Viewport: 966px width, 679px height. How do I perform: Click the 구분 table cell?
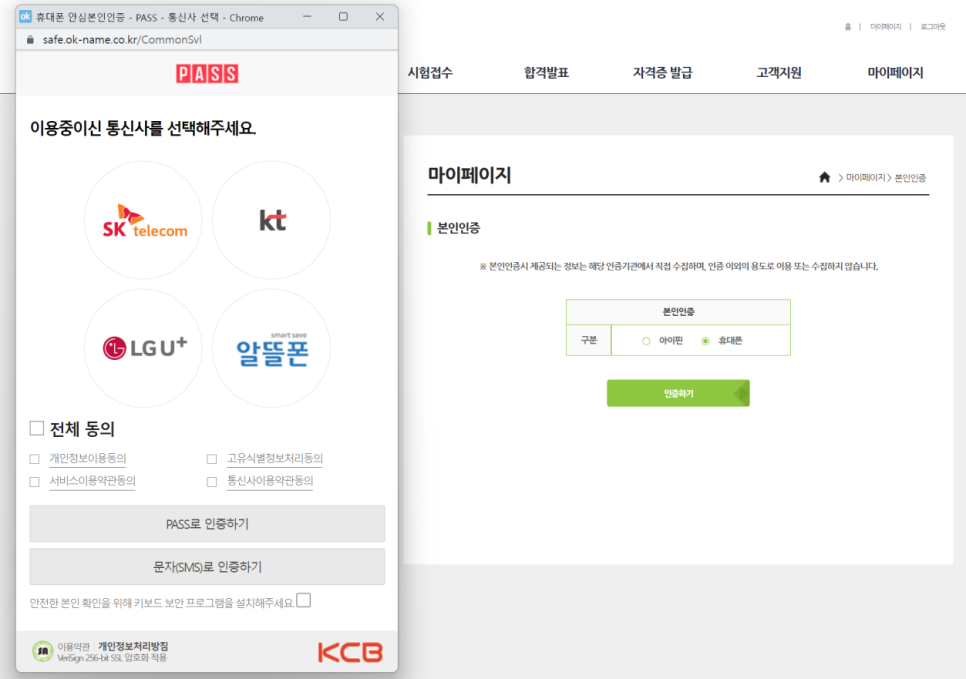pyautogui.click(x=589, y=340)
